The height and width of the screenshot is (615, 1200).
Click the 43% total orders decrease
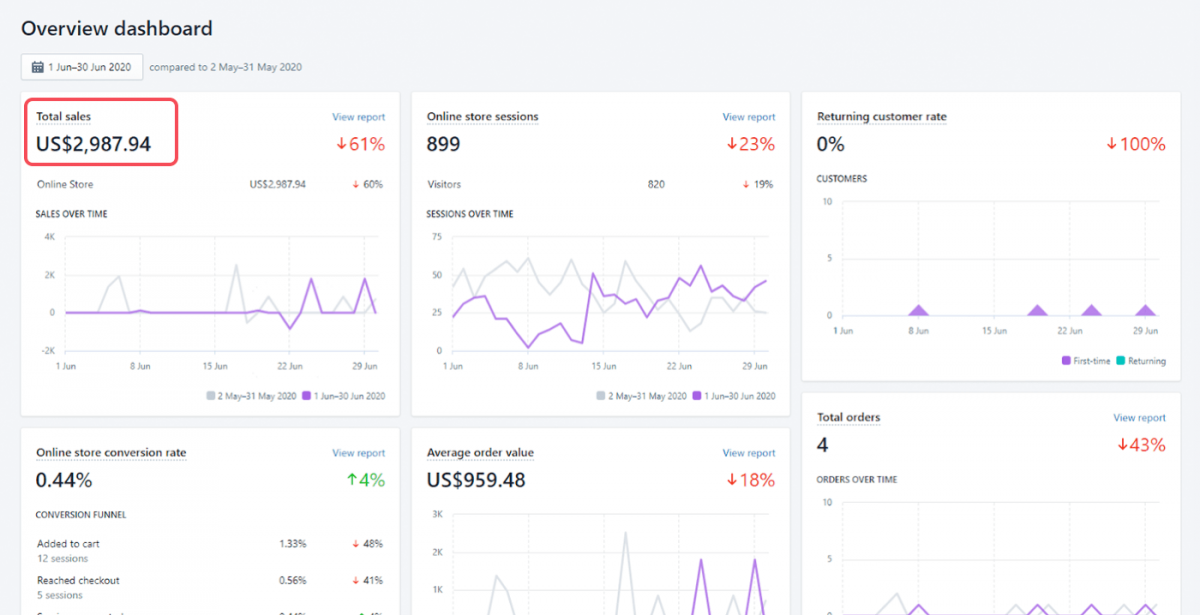(1141, 445)
